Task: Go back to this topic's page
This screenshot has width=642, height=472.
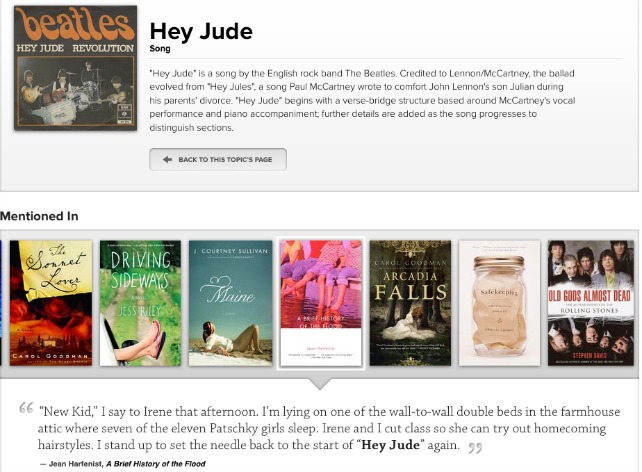Action: 217,159
